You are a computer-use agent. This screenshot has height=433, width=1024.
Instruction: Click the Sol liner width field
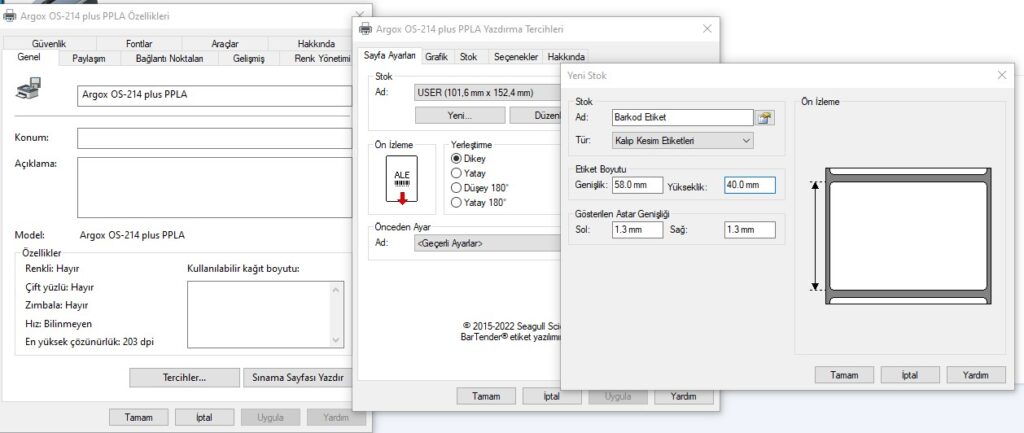tap(637, 230)
